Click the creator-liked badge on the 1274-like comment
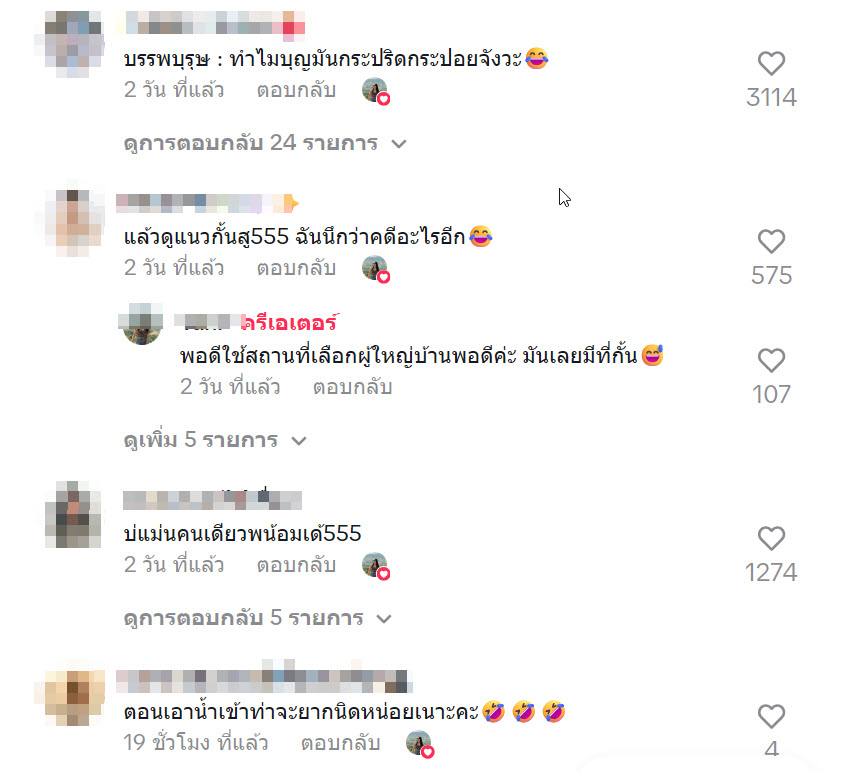Viewport: 841px width, 771px height. [x=376, y=566]
